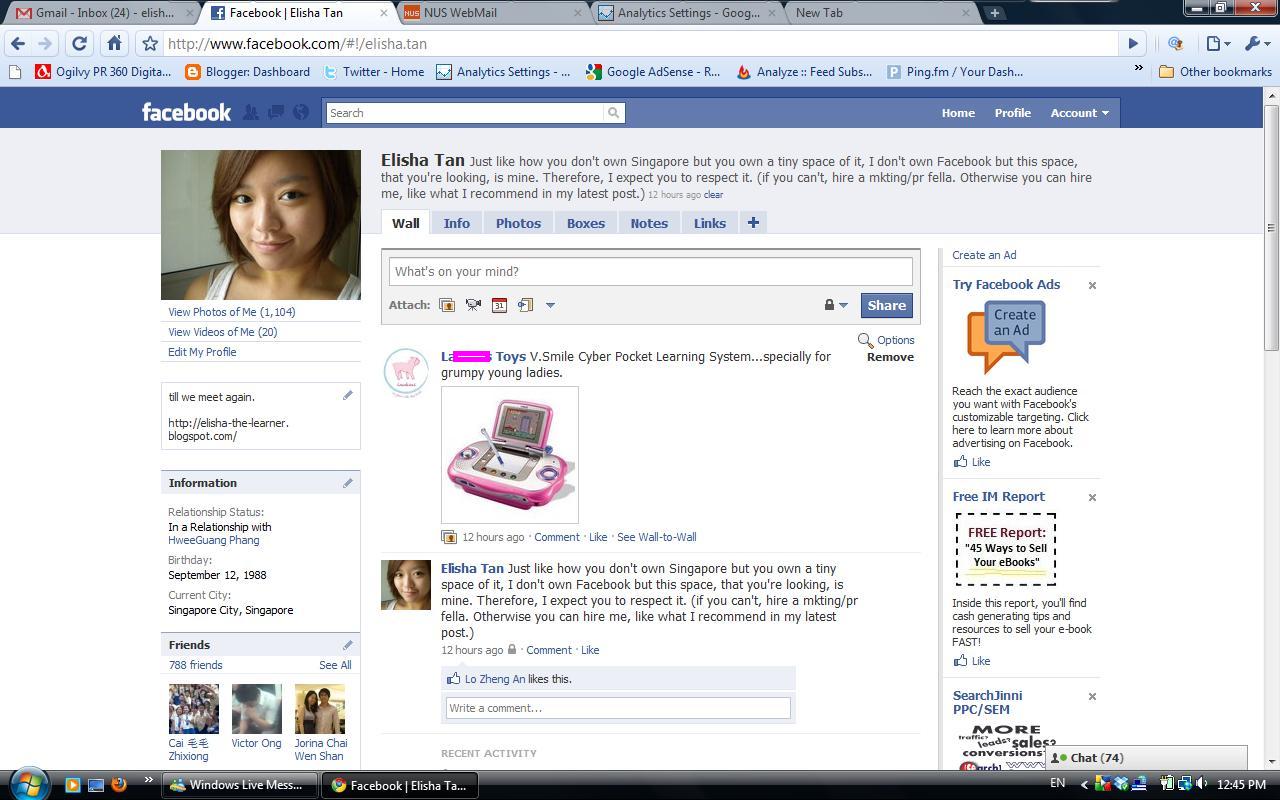1280x800 pixels.
Task: Remove the toy wall post
Action: [x=890, y=357]
